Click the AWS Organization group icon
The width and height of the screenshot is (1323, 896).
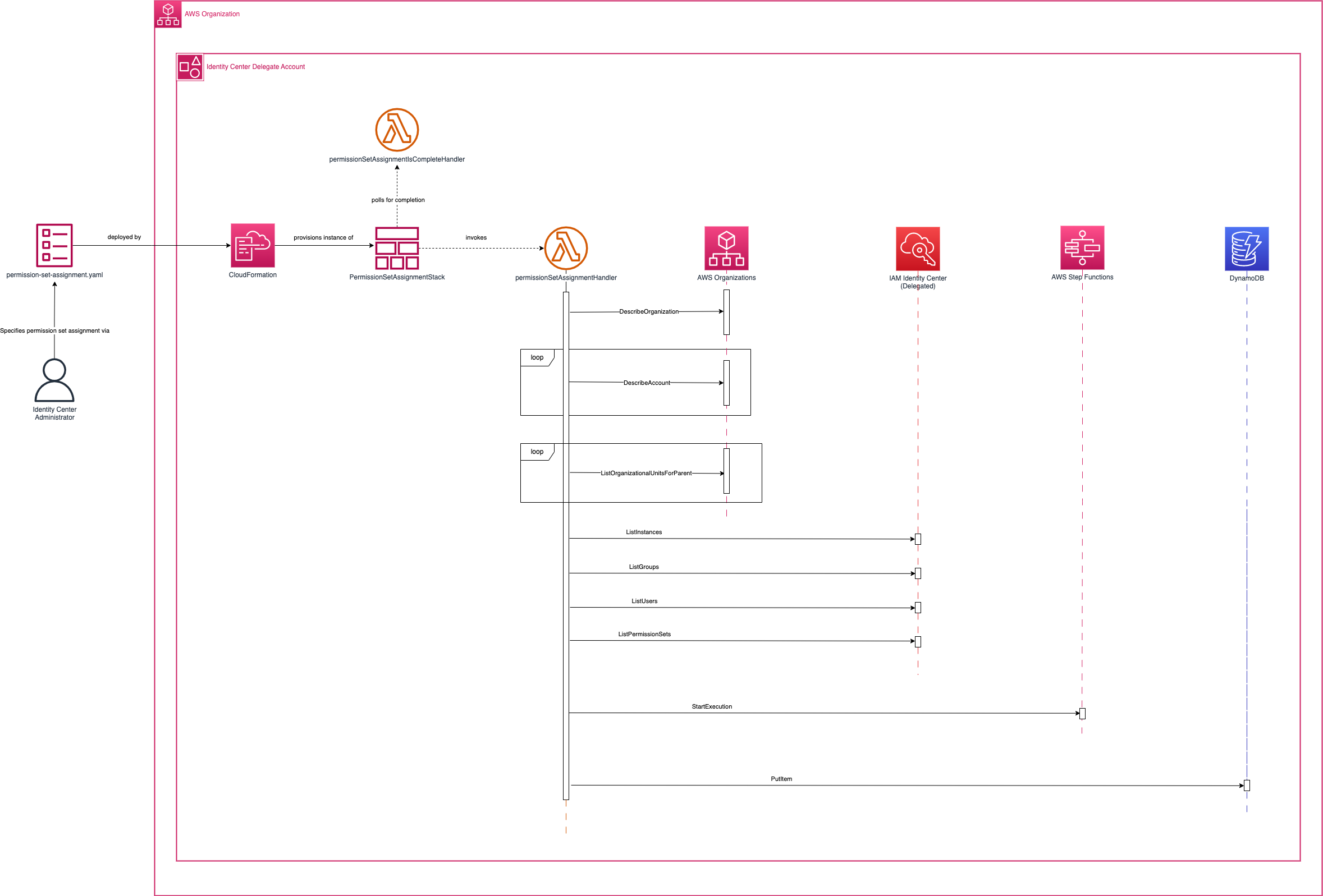168,14
